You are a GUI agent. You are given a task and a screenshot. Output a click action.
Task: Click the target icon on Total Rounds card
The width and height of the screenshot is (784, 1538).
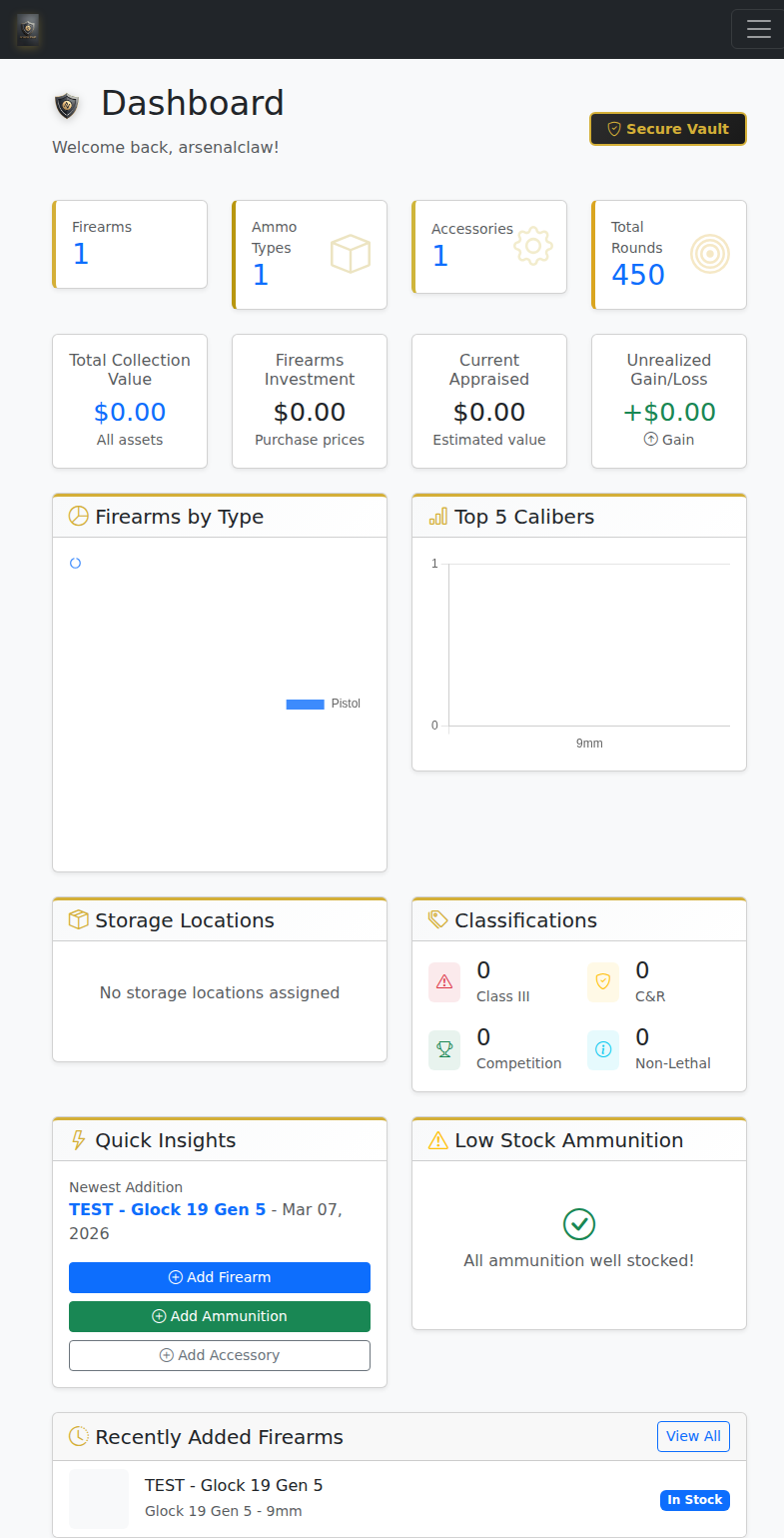pyautogui.click(x=709, y=254)
